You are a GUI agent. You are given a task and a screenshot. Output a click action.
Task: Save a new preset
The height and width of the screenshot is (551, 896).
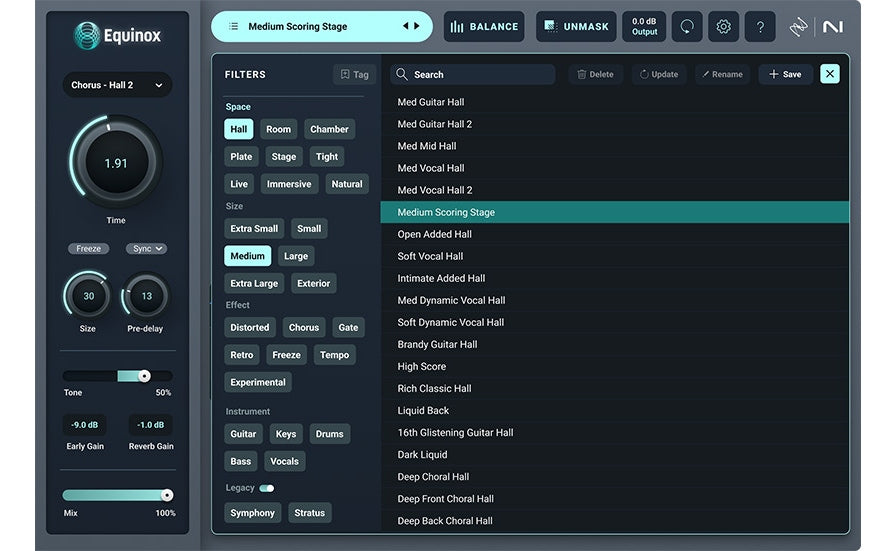(785, 74)
